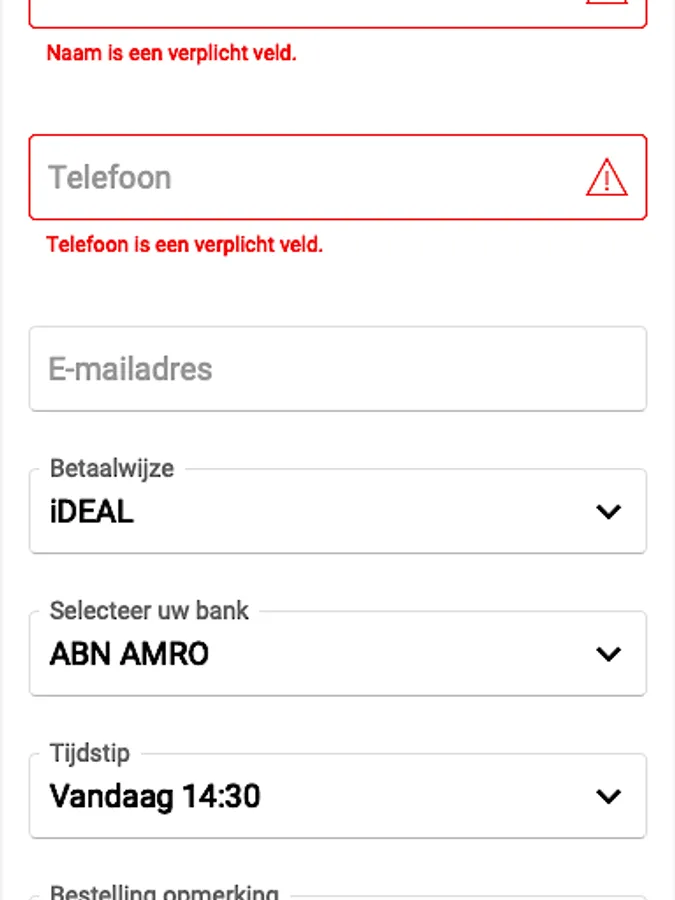This screenshot has width=675, height=900.
Task: Click the Tijdstip label
Action: (x=90, y=753)
